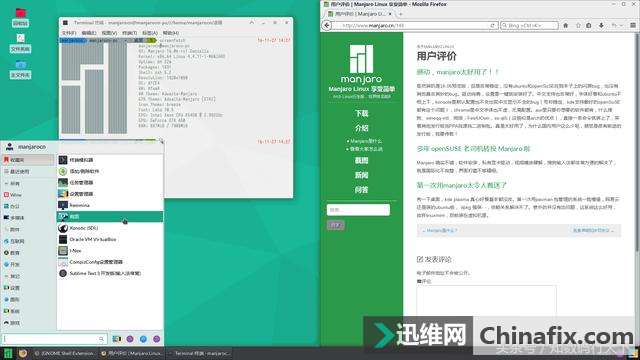Screen dimensions: 640x360
Task: Launch Oracle VM VirtualBox from app menu
Action: click(110, 239)
